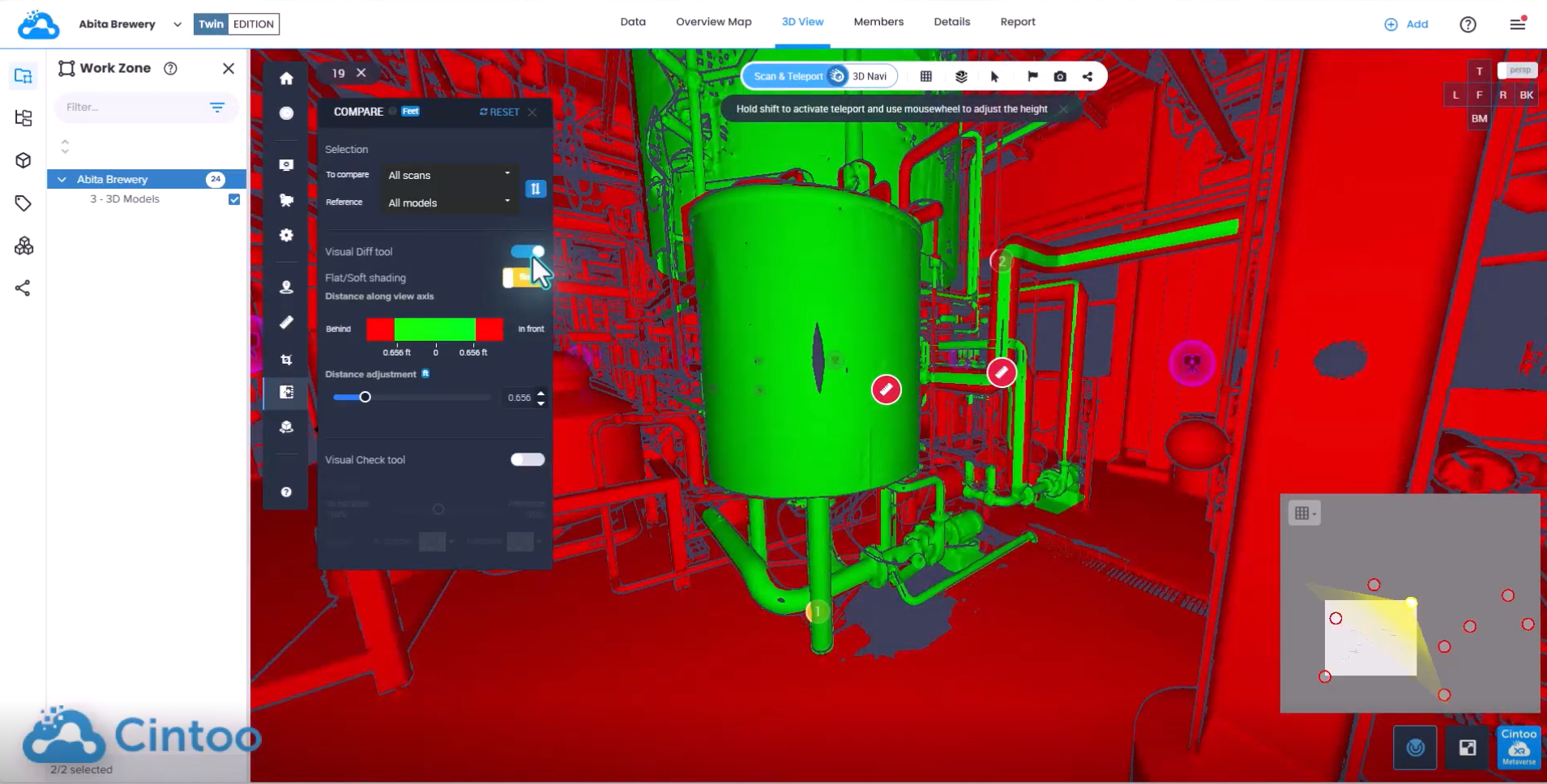Open the 'To compare' All scans dropdown
The image size is (1547, 784).
448,175
